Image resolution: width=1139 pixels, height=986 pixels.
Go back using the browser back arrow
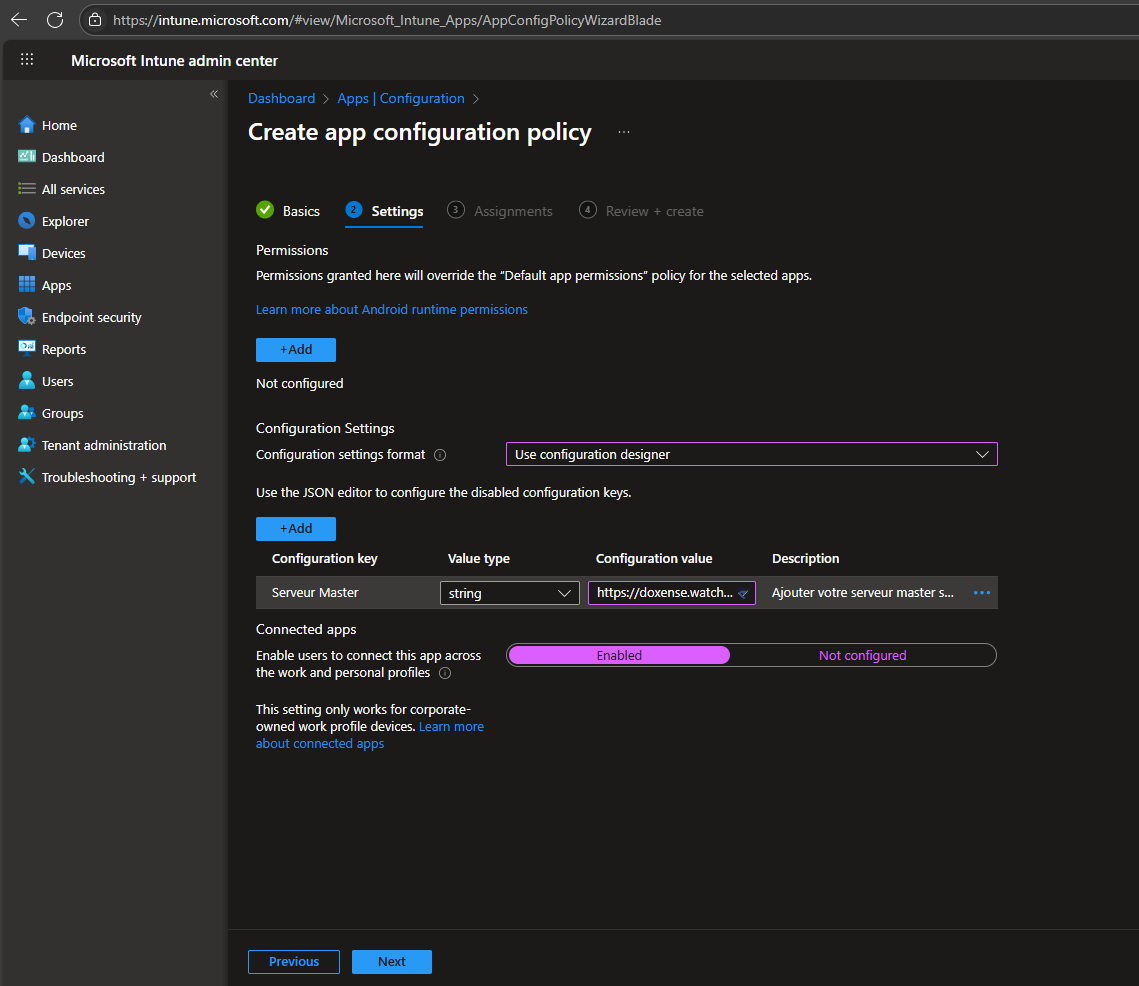[19, 20]
